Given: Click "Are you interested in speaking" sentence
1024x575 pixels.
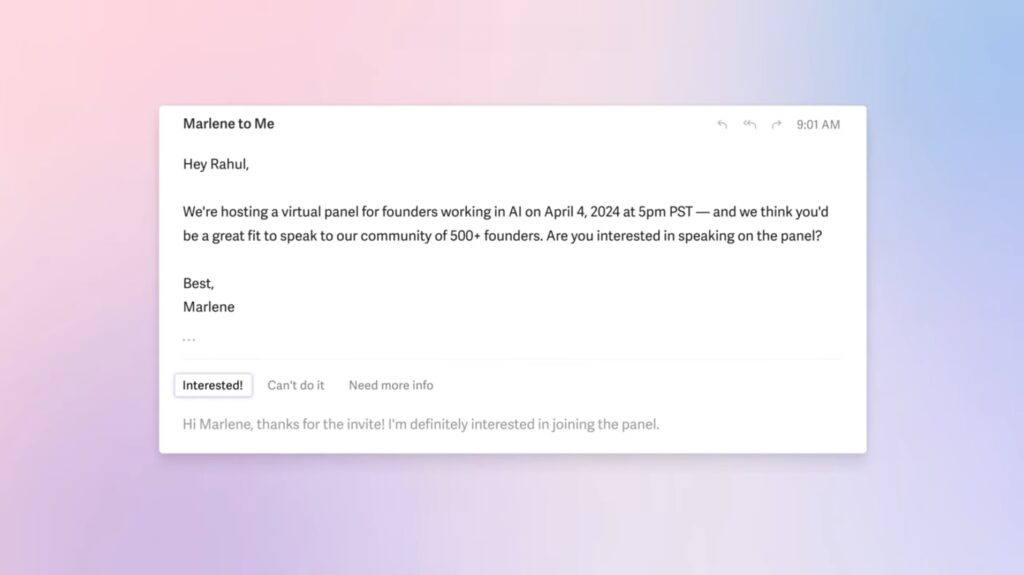Looking at the screenshot, I should (632, 236).
